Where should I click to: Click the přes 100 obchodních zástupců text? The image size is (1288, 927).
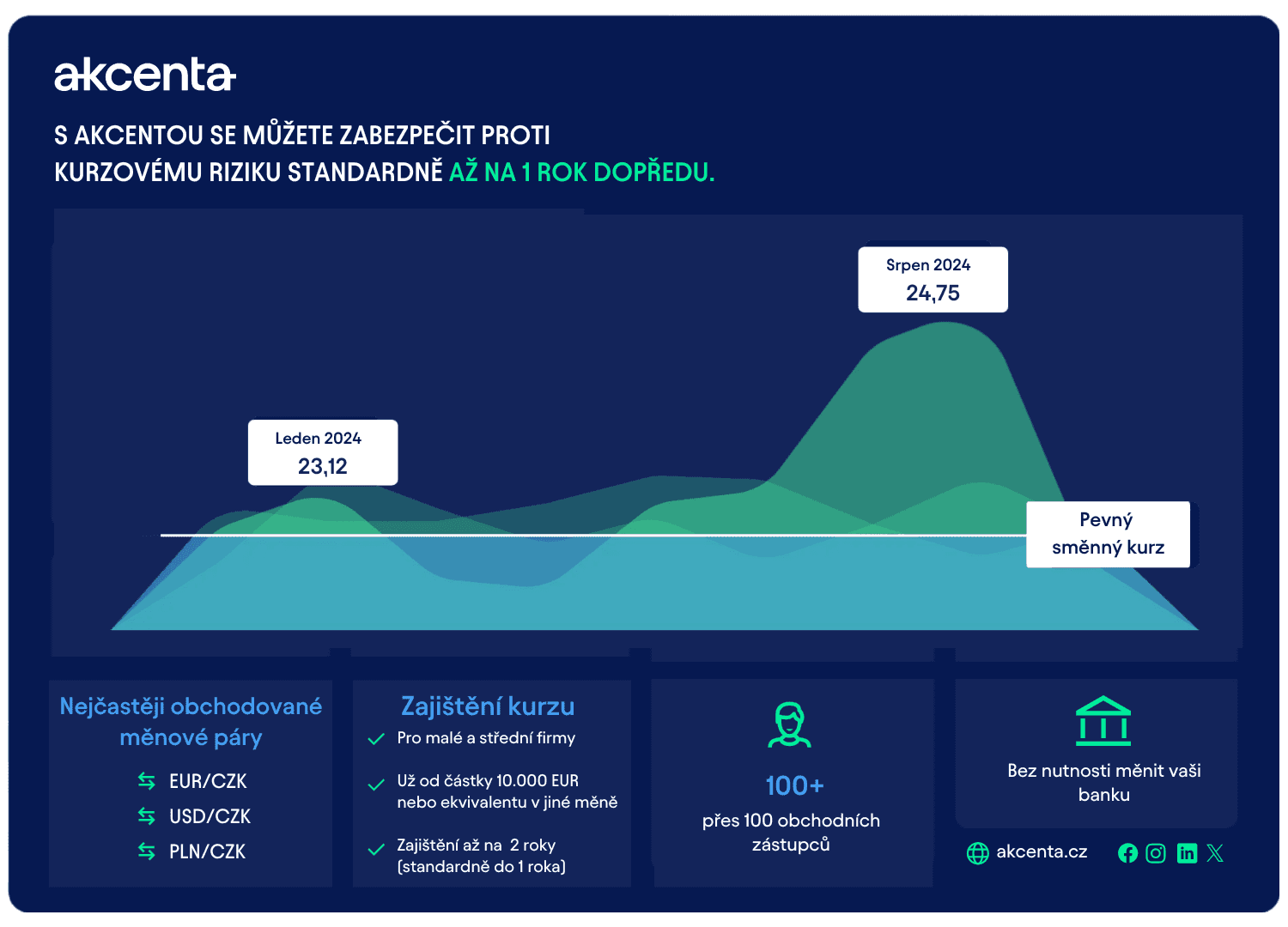791,833
